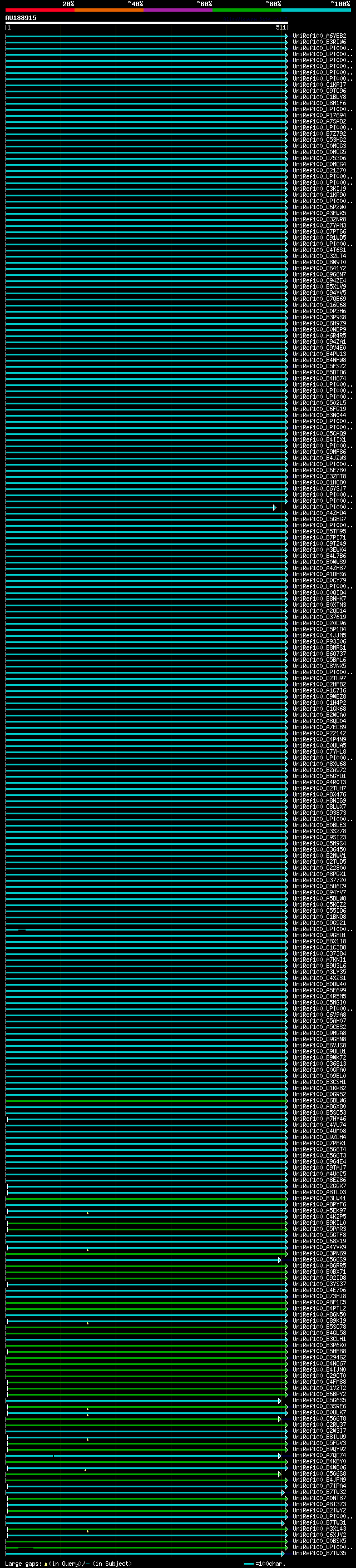
Task: Click the UniRef100_B4PW13 label
Action: pyautogui.click(x=319, y=354)
